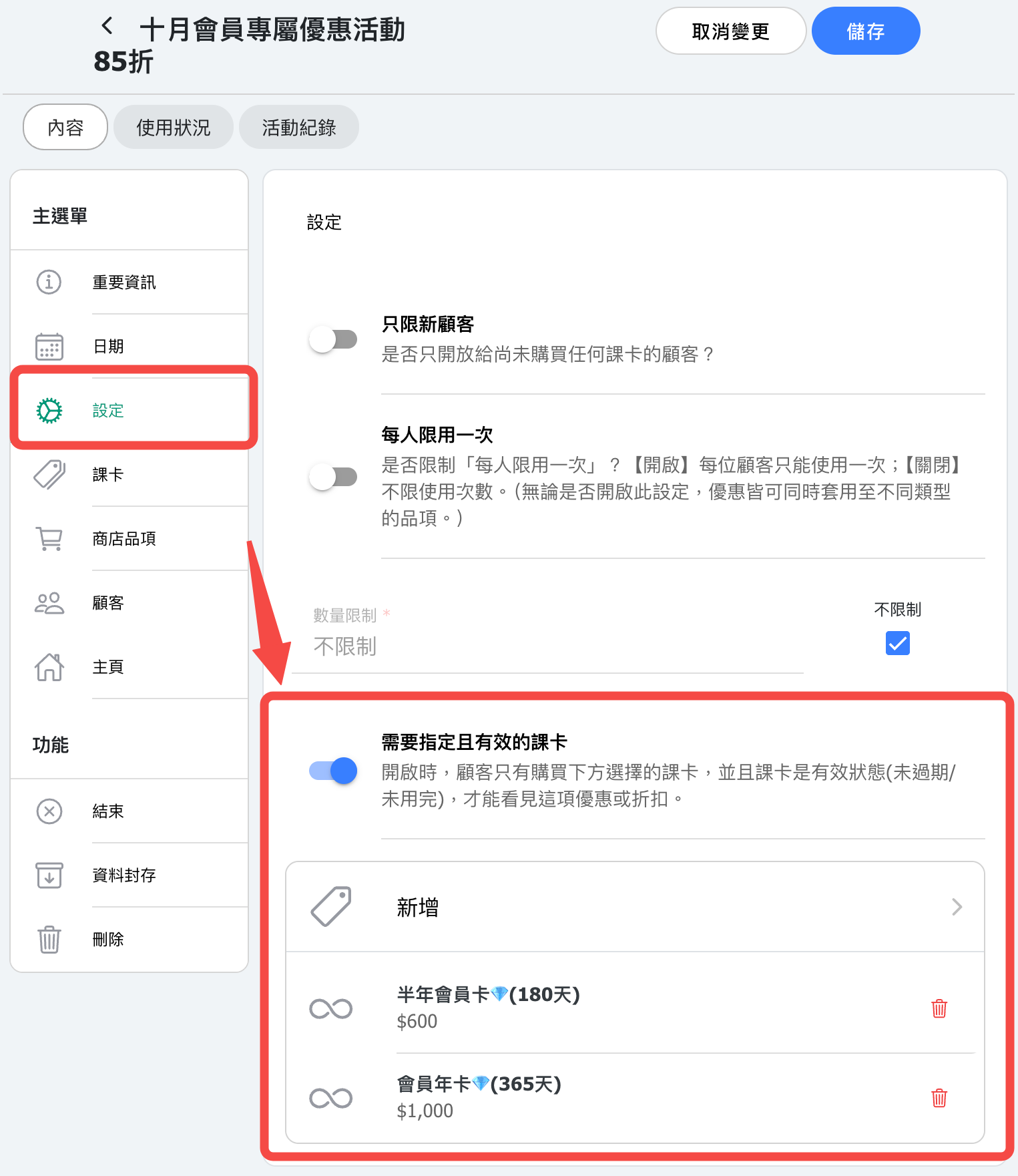This screenshot has width=1018, height=1176.
Task: Remove 會員年卡 using red trash icon
Action: pos(939,1098)
